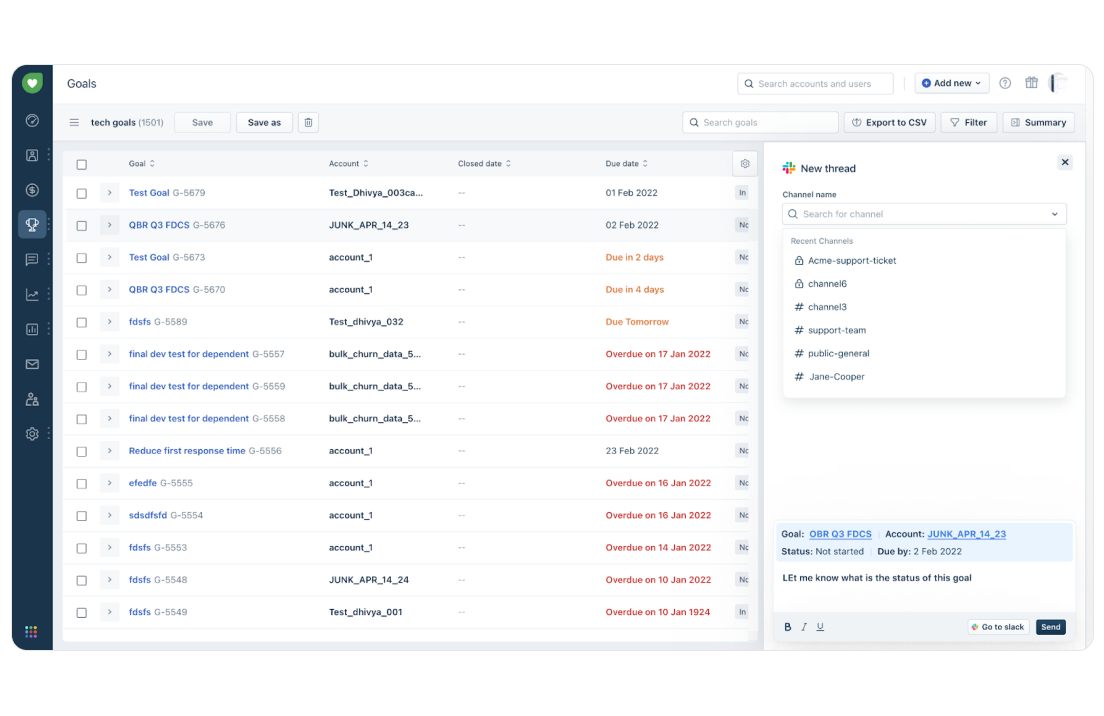This screenshot has width=1104, height=716.
Task: Tick the checkbox beside fdsfs G-5589
Action: coord(81,321)
